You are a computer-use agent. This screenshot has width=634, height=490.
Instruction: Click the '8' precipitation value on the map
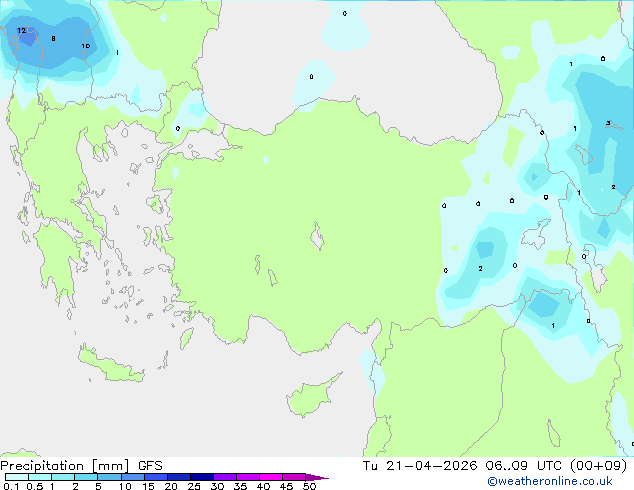53,39
